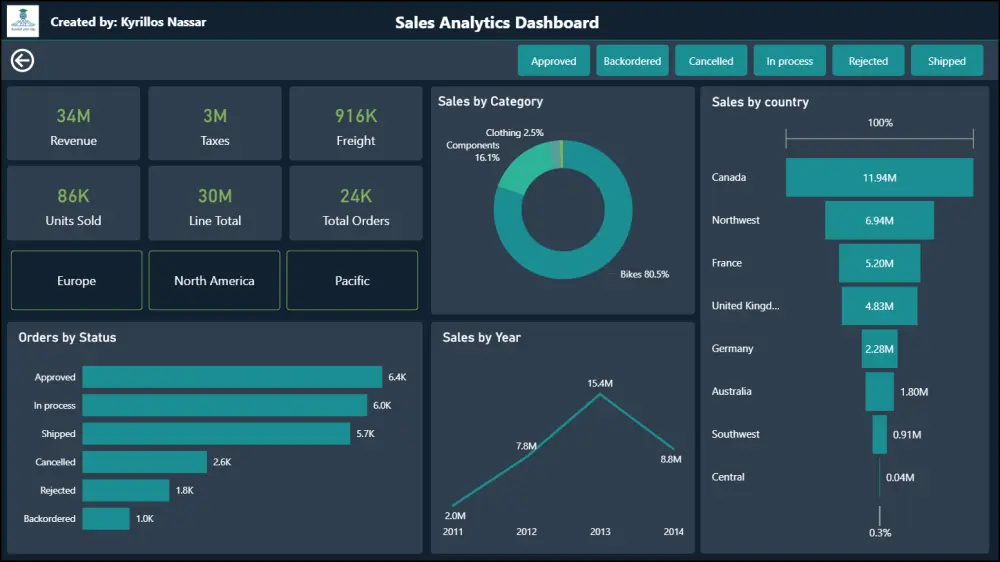Image resolution: width=1000 pixels, height=562 pixels.
Task: Click the Australia funnel bar
Action: [x=879, y=391]
